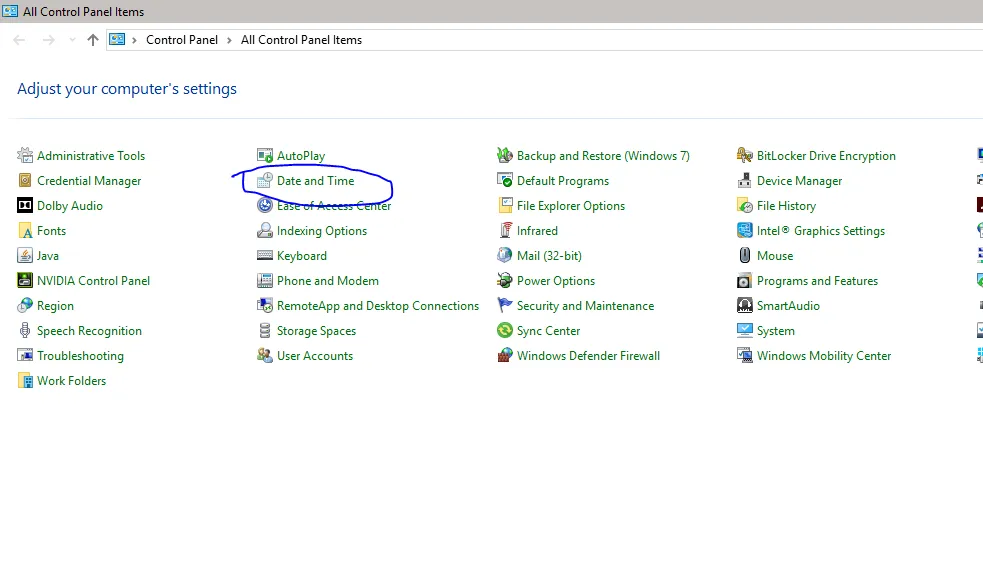Open the Windows Mobility Center link
Screen dimensions: 983x586
point(824,356)
